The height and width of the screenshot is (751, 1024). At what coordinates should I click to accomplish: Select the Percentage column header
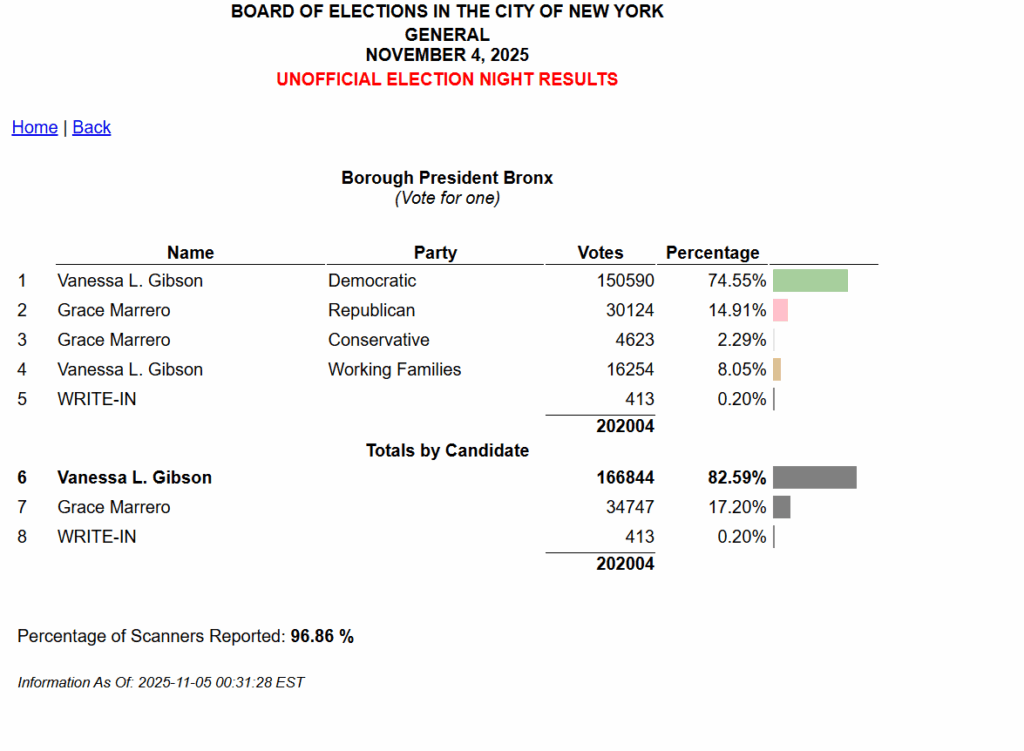[712, 253]
